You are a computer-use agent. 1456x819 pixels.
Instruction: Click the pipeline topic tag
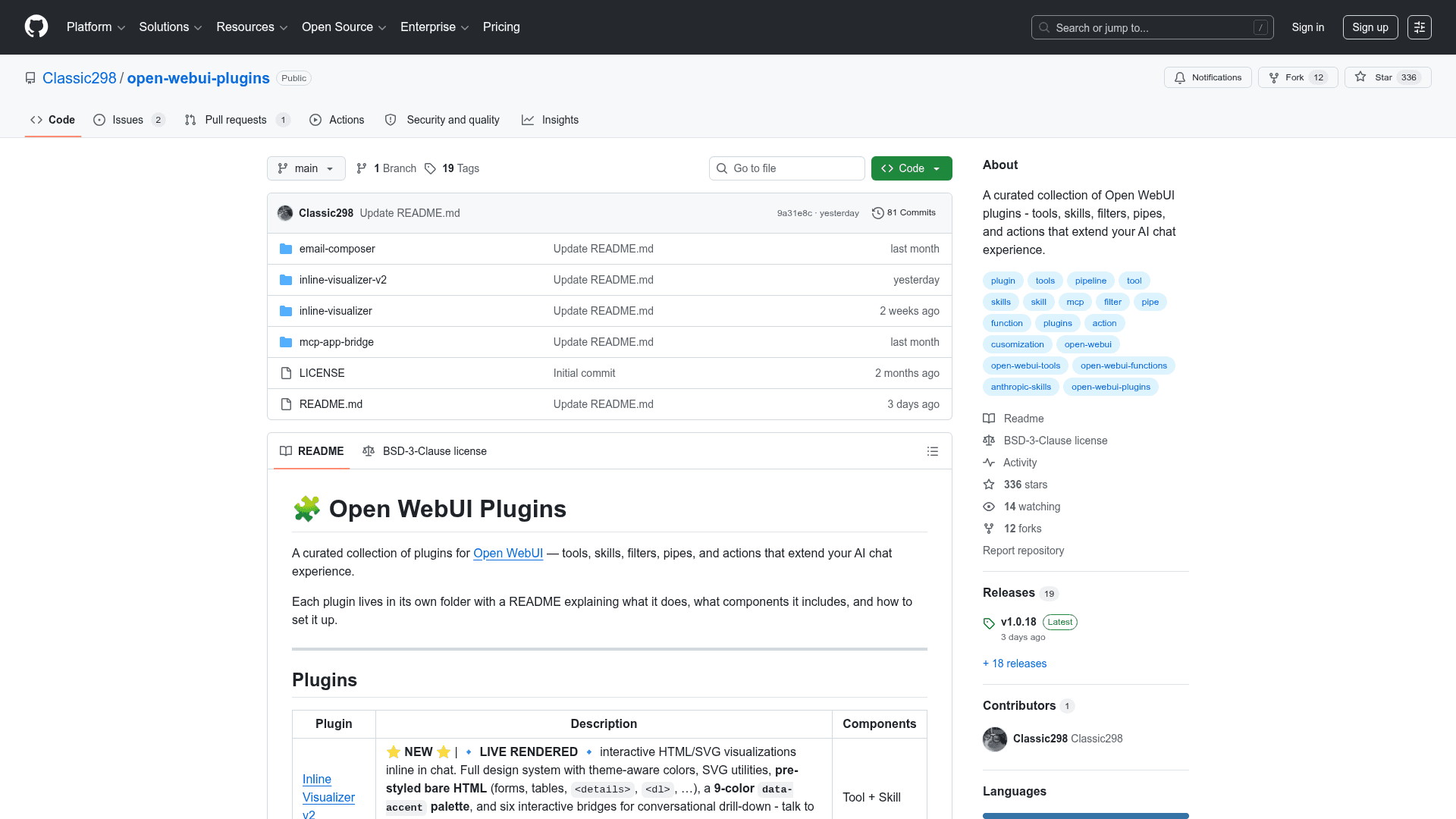point(1090,281)
